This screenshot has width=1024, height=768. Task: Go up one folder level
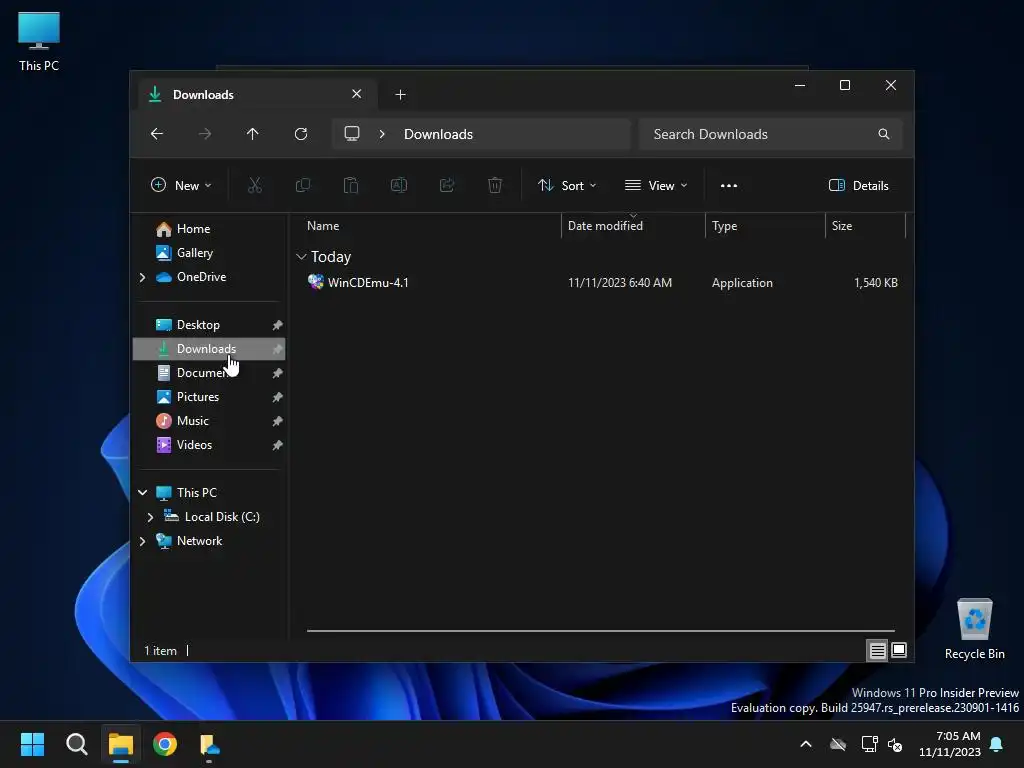point(253,134)
